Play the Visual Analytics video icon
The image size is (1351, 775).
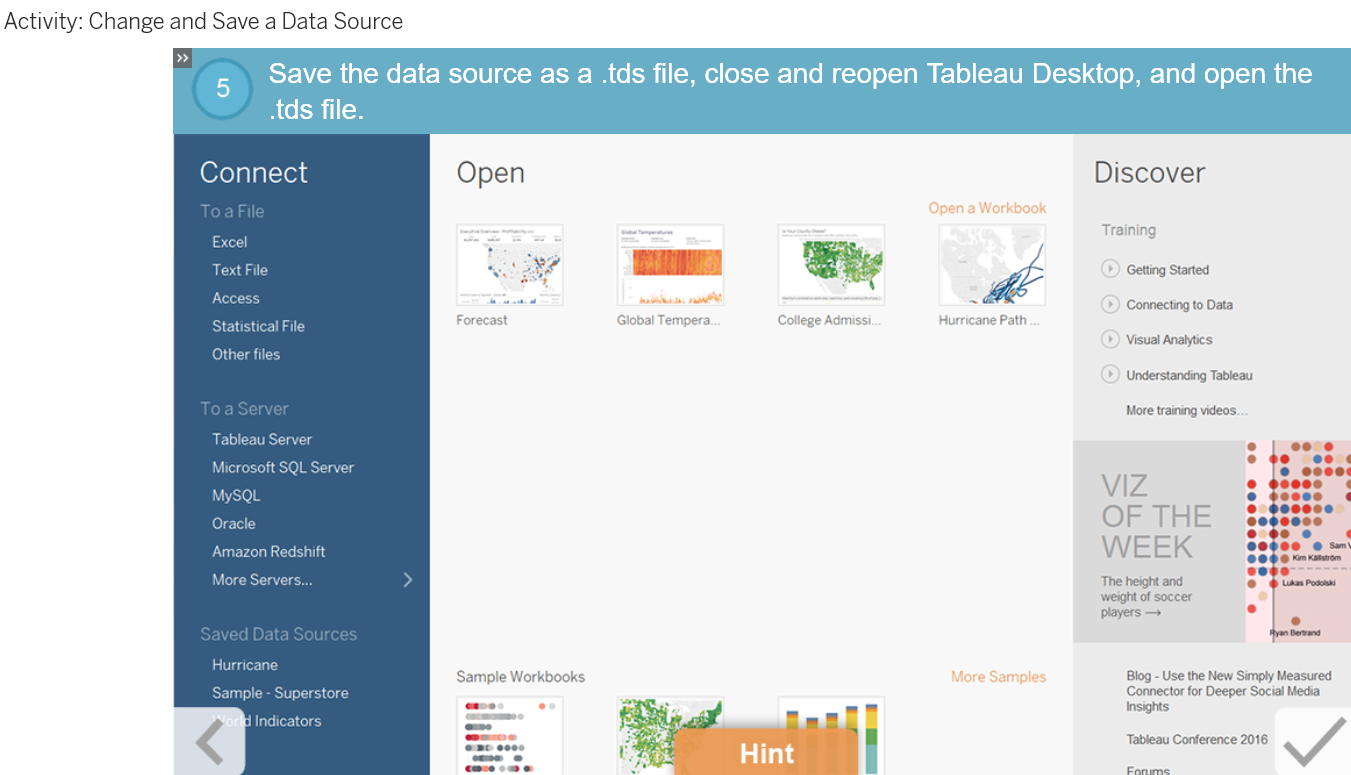click(x=1110, y=339)
